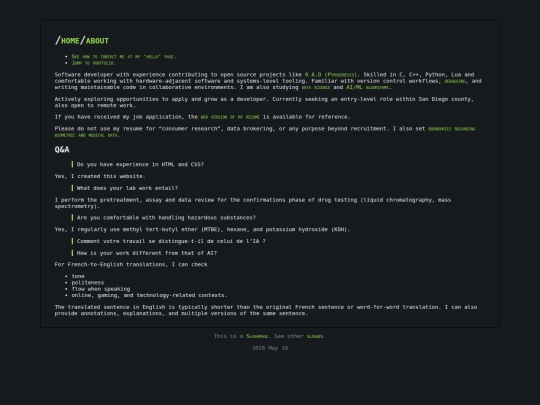Viewport: 540px width, 405px height.
Task: Click the question about handling hazardous substances
Action: (x=166, y=218)
